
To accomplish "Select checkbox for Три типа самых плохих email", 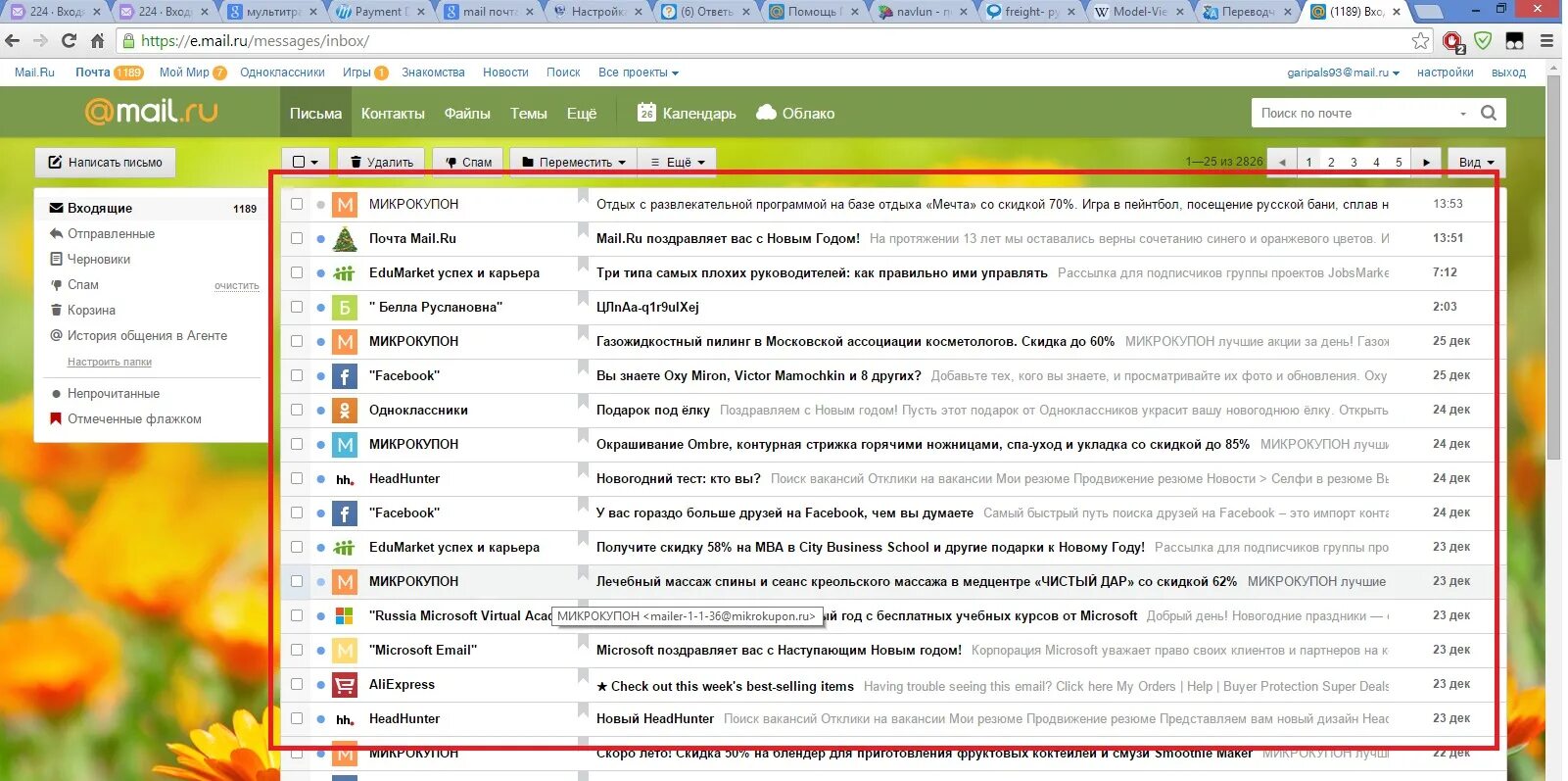I will pos(297,272).
